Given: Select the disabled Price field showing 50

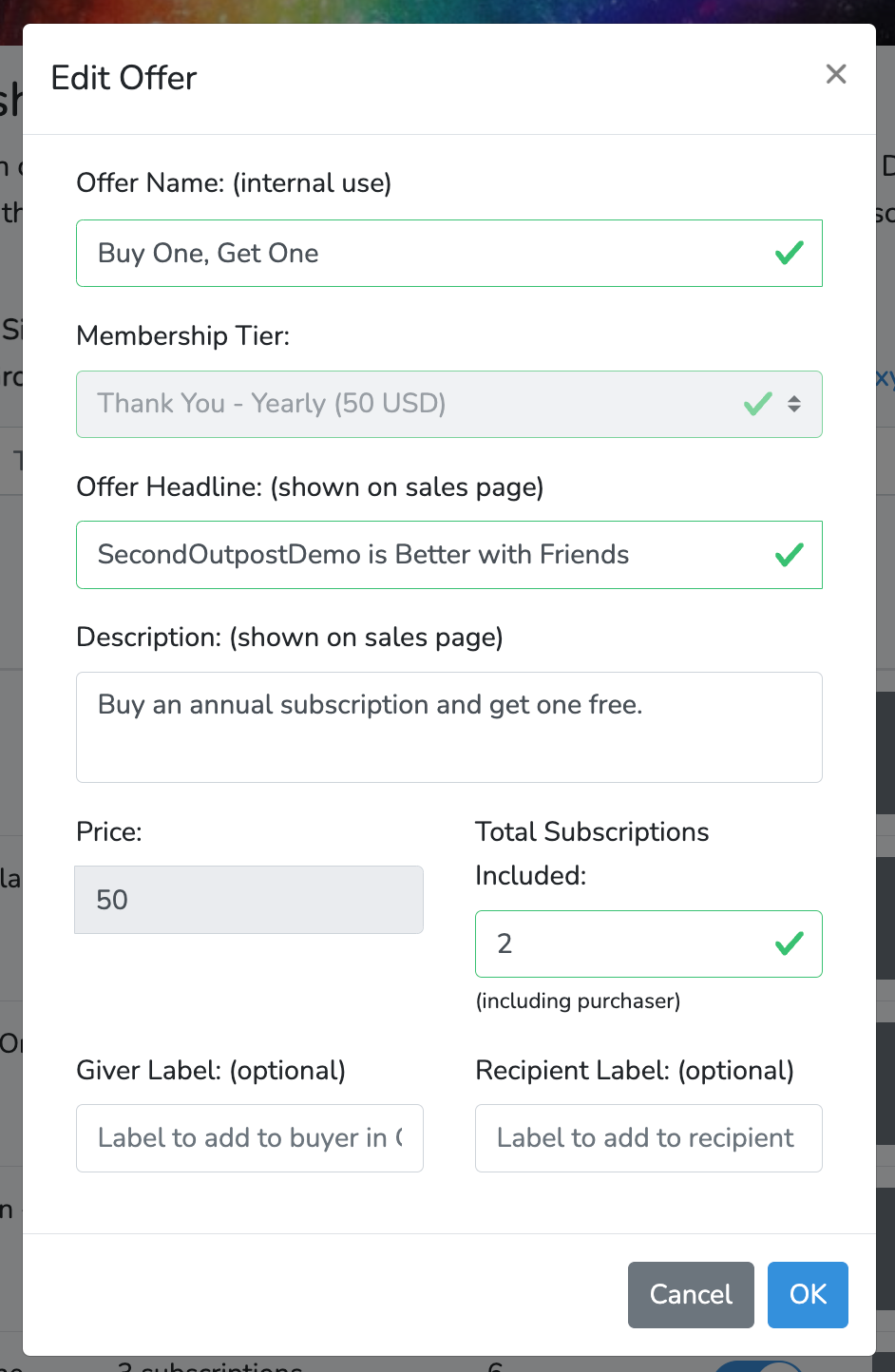Looking at the screenshot, I should [x=249, y=900].
